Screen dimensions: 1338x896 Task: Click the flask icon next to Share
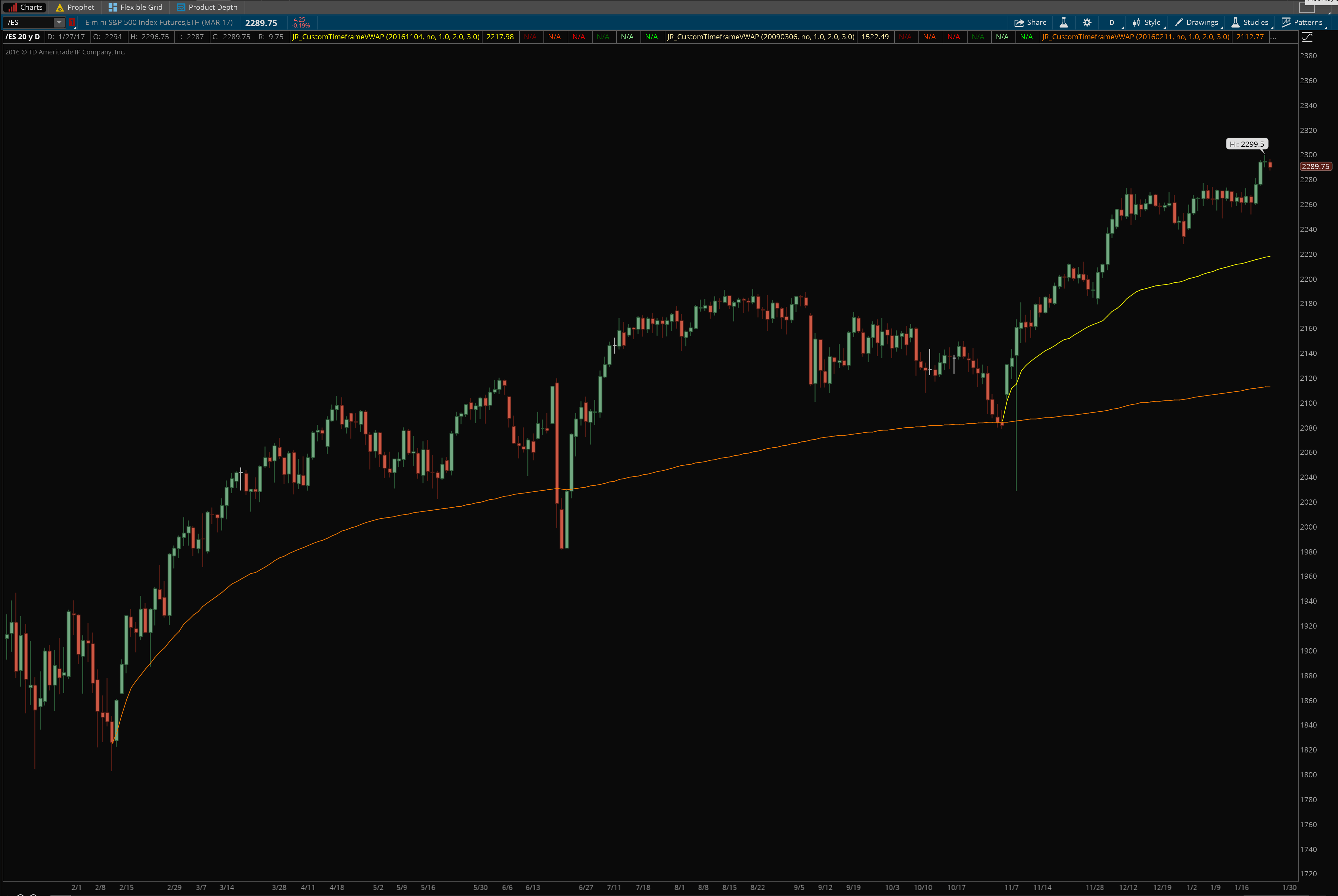[x=1064, y=22]
